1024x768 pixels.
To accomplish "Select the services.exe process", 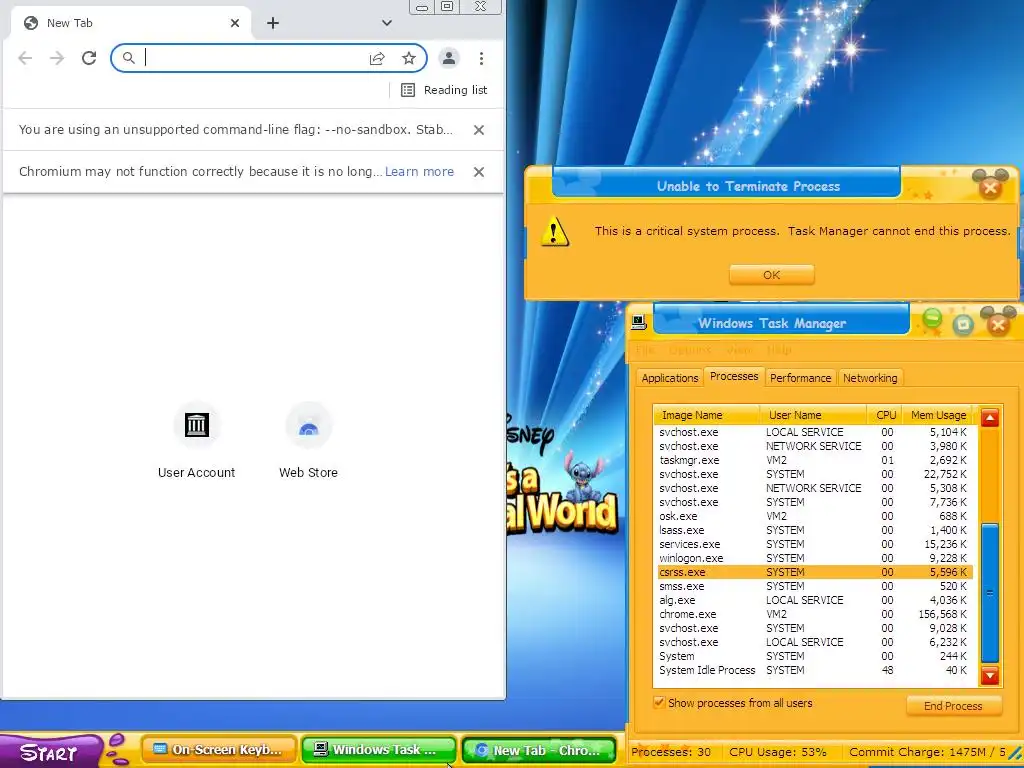I will (813, 545).
